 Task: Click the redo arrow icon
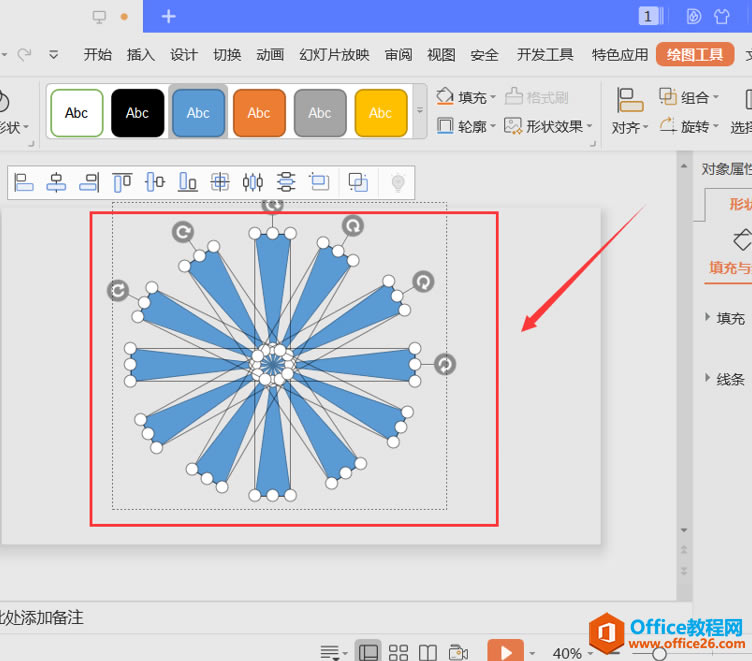(x=24, y=54)
